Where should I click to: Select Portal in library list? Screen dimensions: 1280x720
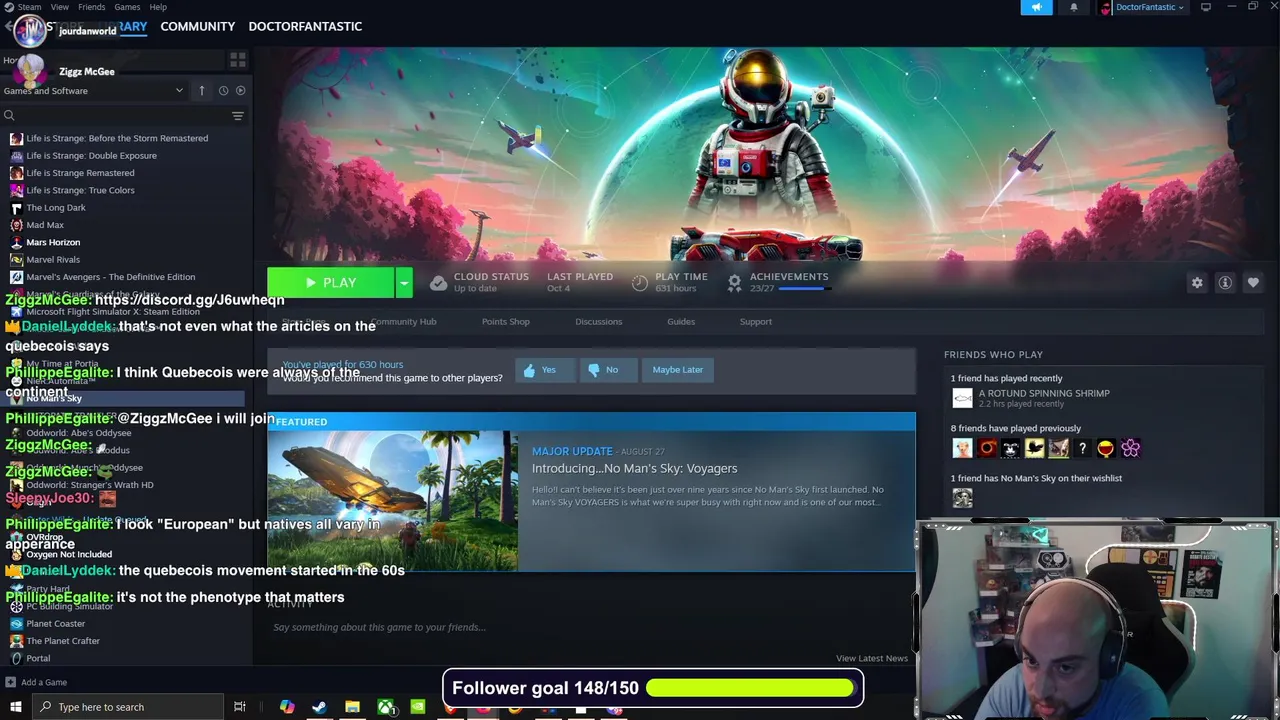tap(38, 658)
